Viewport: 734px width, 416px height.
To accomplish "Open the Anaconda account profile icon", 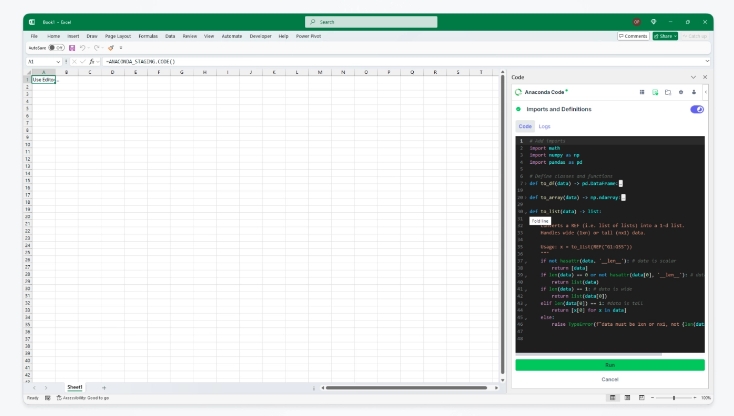I will click(696, 92).
